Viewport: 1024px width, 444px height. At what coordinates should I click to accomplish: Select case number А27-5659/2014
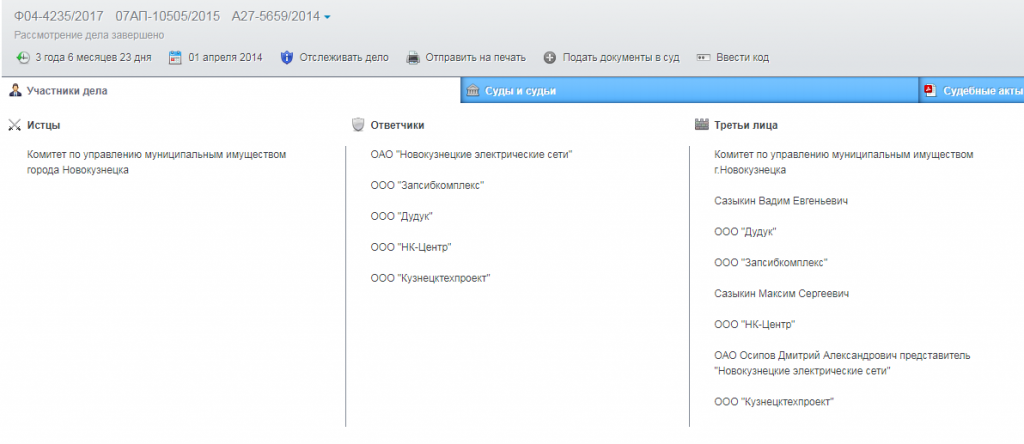[x=276, y=16]
